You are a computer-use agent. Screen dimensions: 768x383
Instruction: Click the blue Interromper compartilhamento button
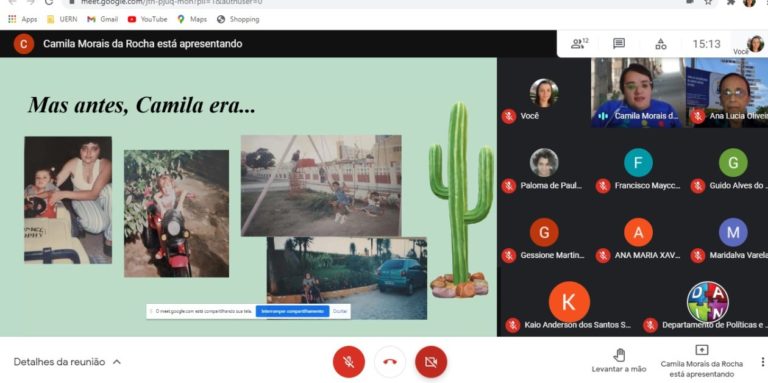click(x=292, y=311)
